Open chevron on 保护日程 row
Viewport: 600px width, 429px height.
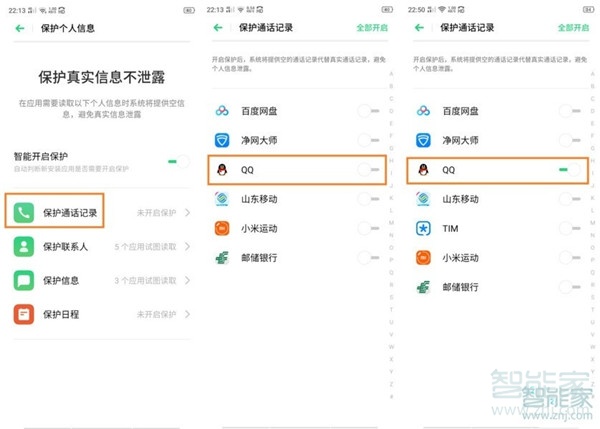188,314
